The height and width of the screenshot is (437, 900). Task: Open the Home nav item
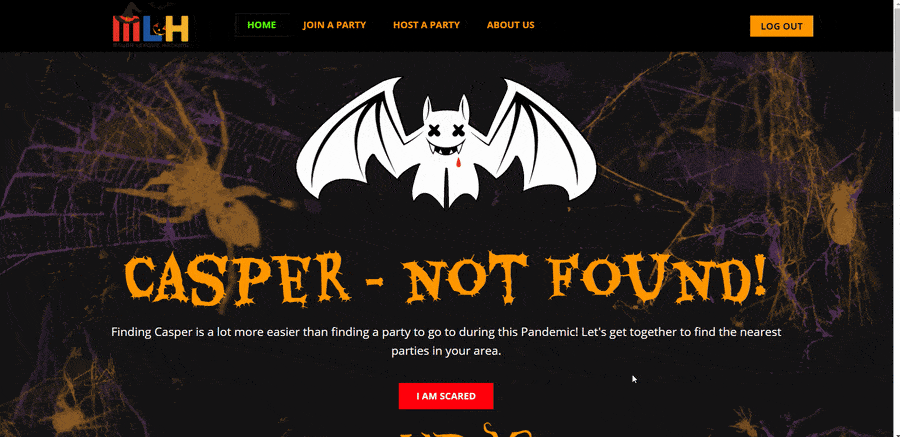coord(262,25)
